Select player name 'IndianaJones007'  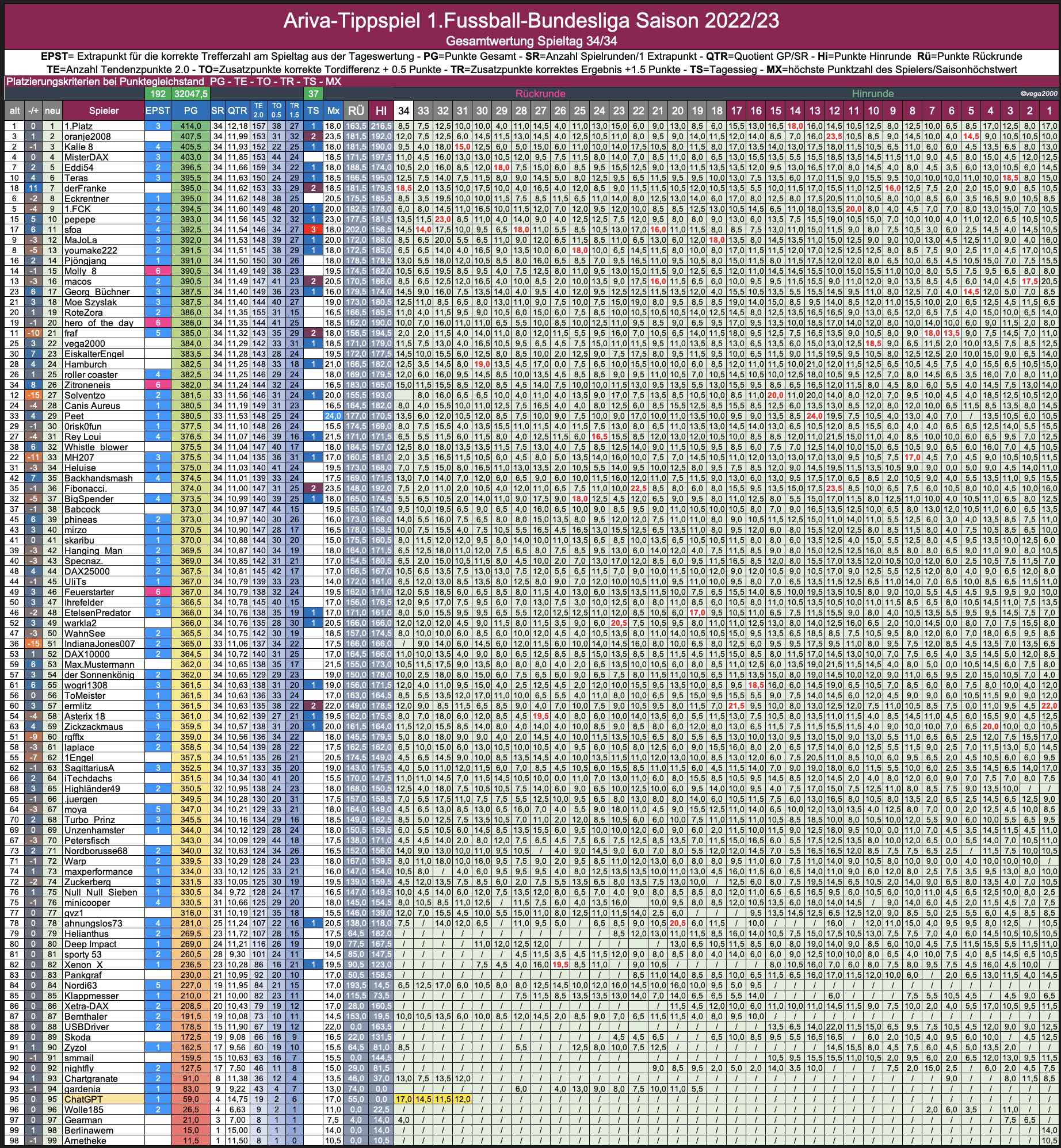[x=100, y=644]
